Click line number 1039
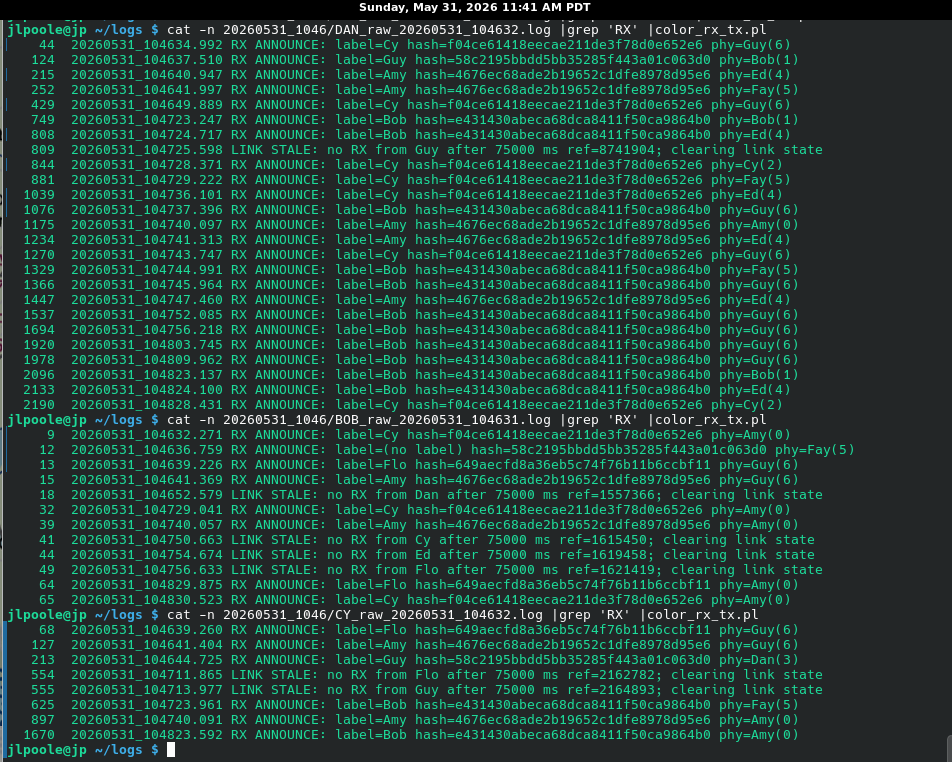This screenshot has height=762, width=952. (39, 195)
